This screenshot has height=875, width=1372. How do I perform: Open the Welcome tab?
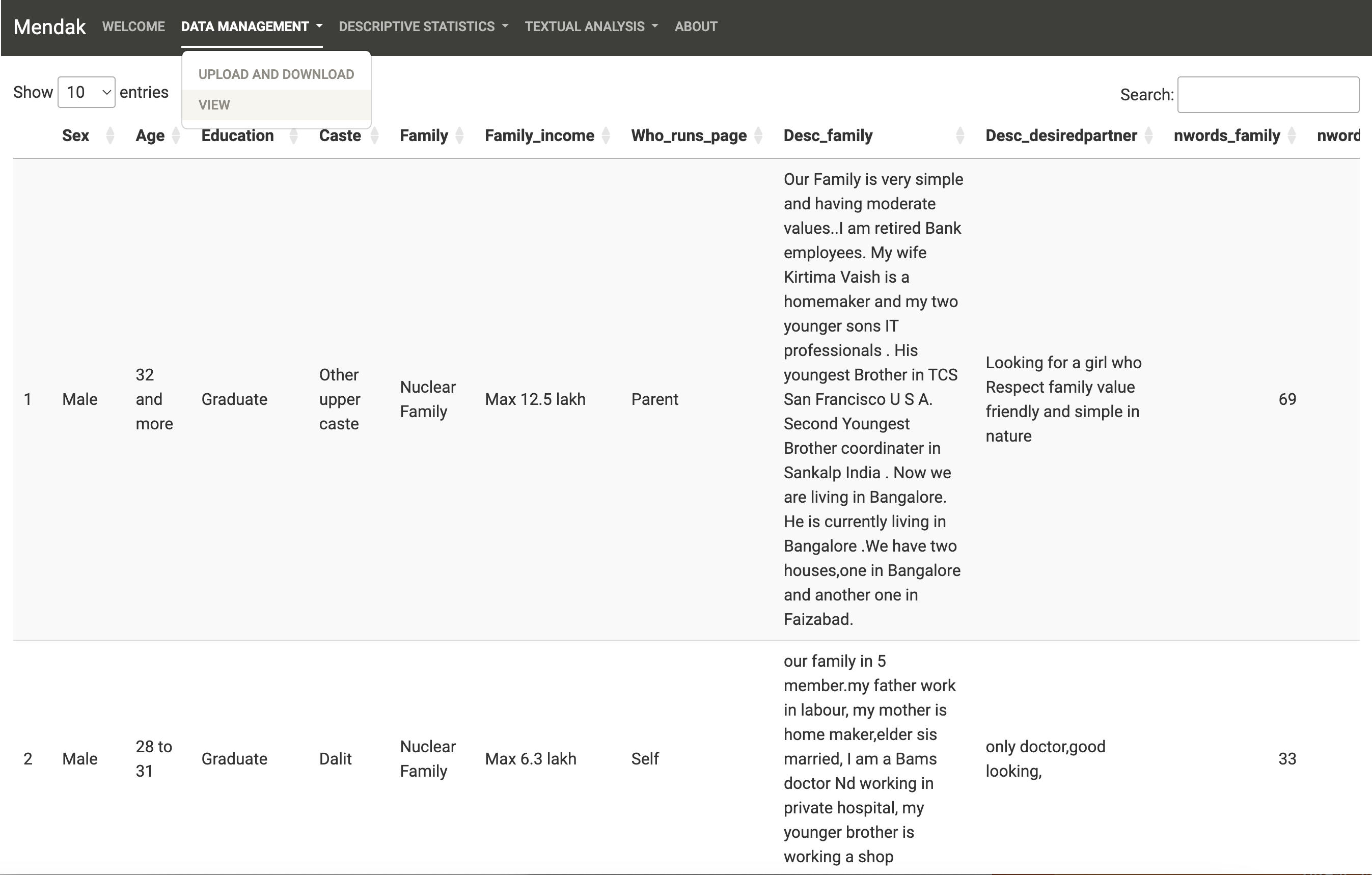pyautogui.click(x=133, y=27)
